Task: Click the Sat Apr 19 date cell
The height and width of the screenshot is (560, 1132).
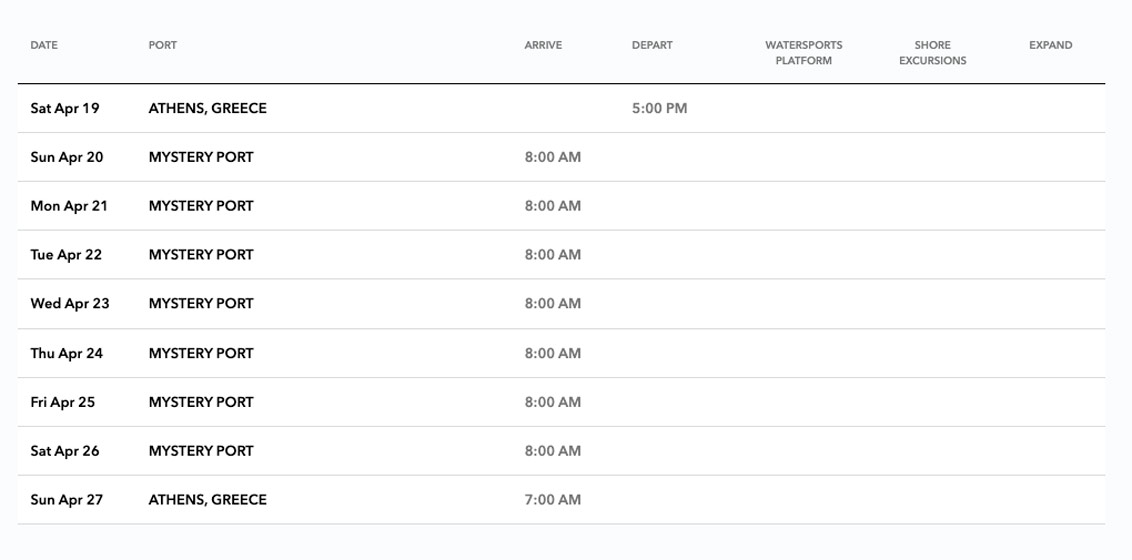Action: point(65,108)
